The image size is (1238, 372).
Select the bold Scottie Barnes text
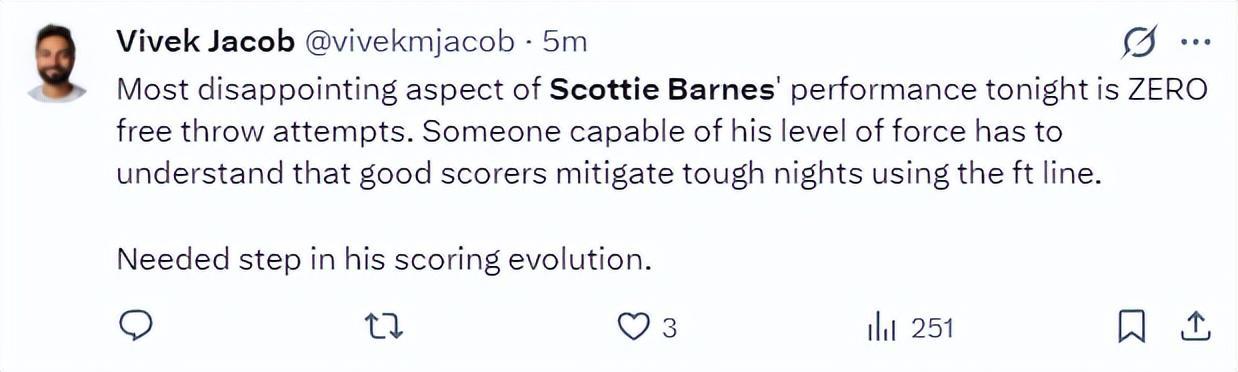click(663, 89)
